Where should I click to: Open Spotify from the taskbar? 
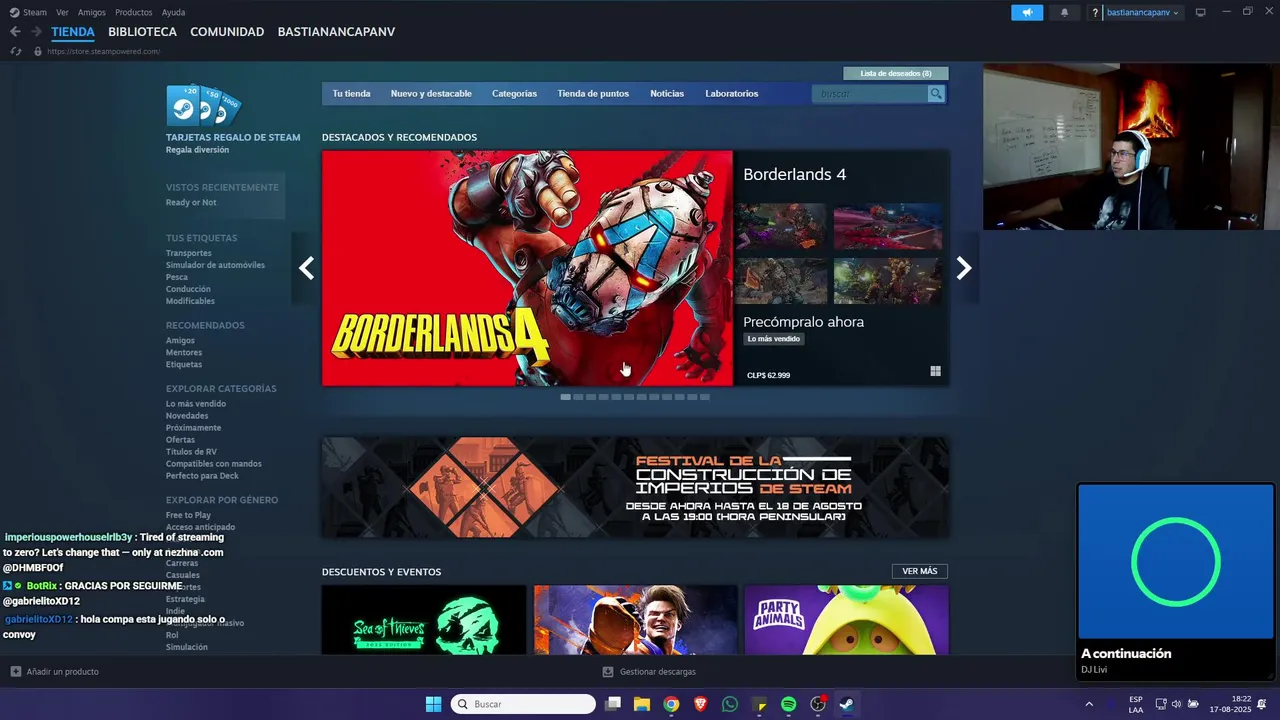(788, 704)
